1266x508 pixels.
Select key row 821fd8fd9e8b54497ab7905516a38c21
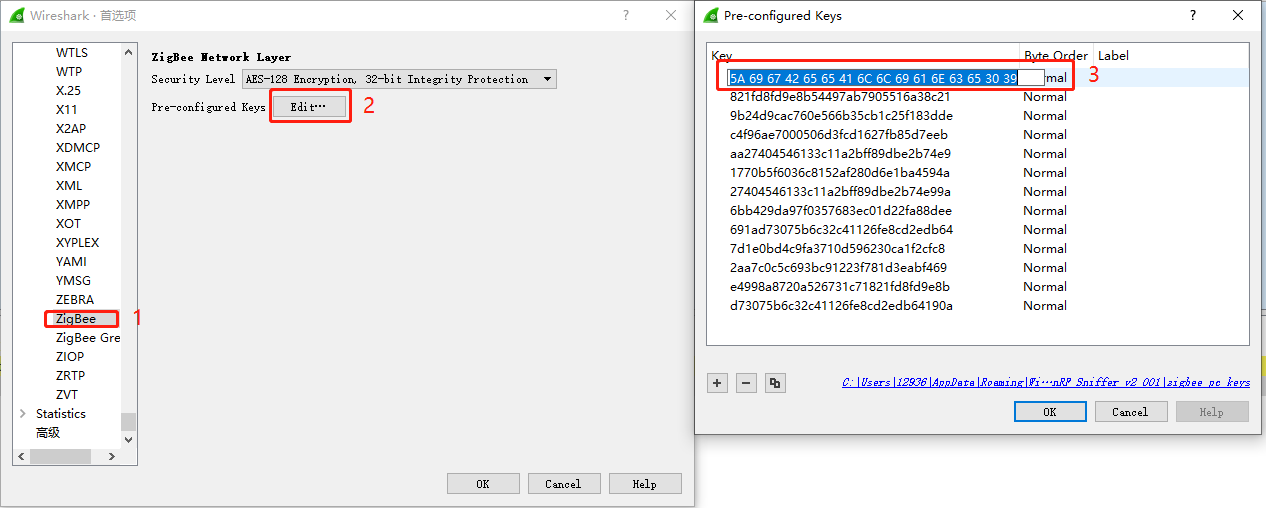pos(840,97)
